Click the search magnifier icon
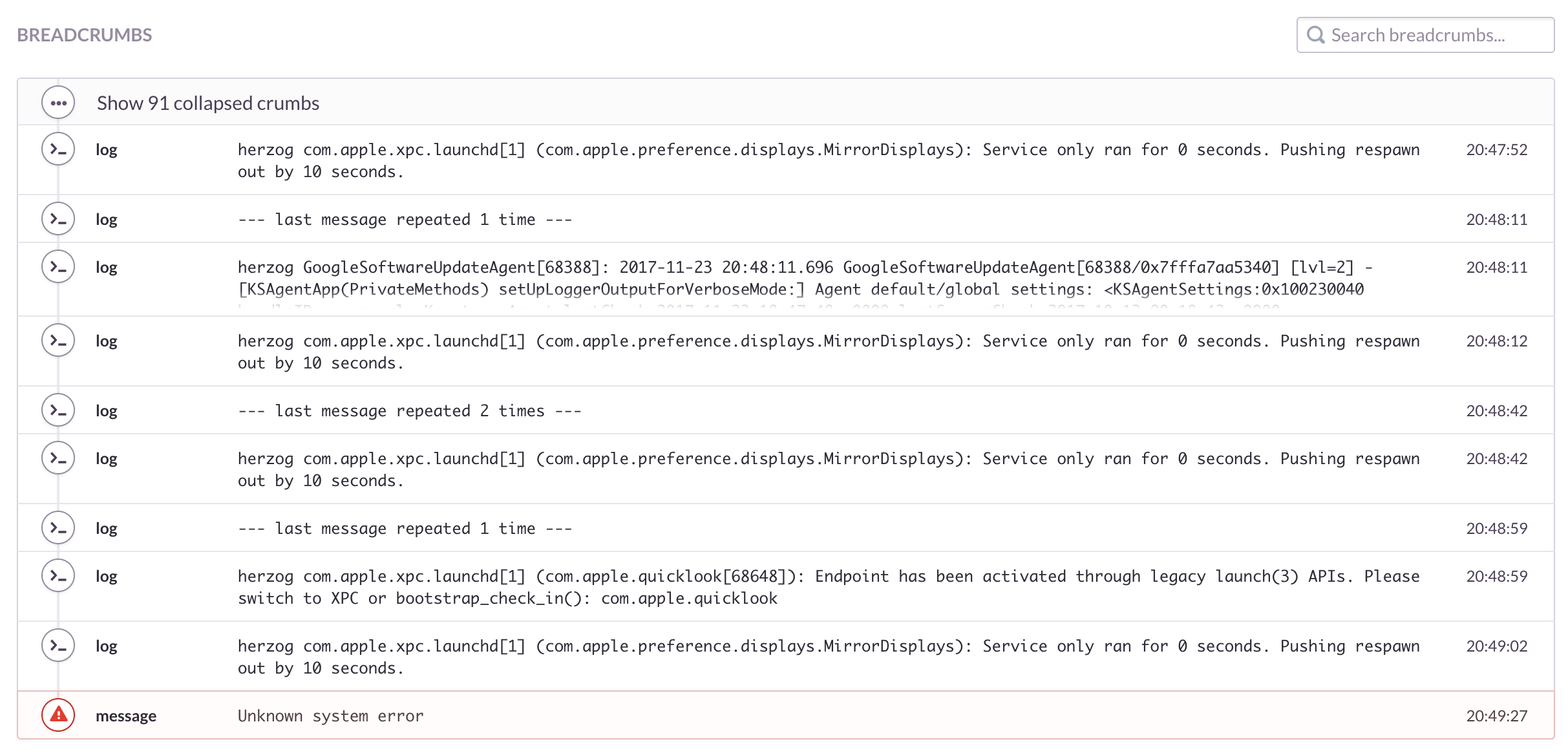The height and width of the screenshot is (755, 1568). pyautogui.click(x=1315, y=35)
